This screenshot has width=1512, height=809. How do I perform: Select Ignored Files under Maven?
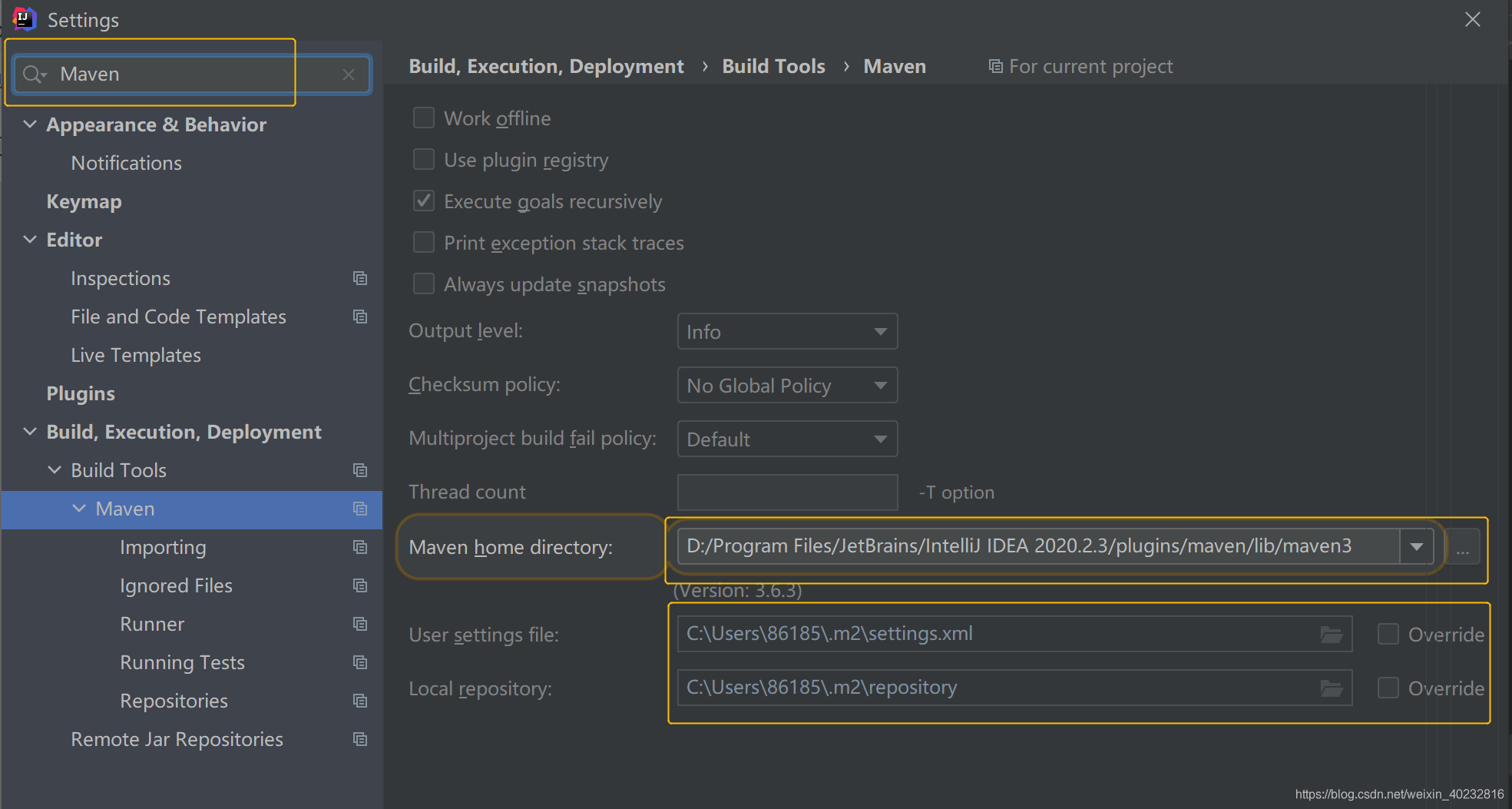coord(176,585)
